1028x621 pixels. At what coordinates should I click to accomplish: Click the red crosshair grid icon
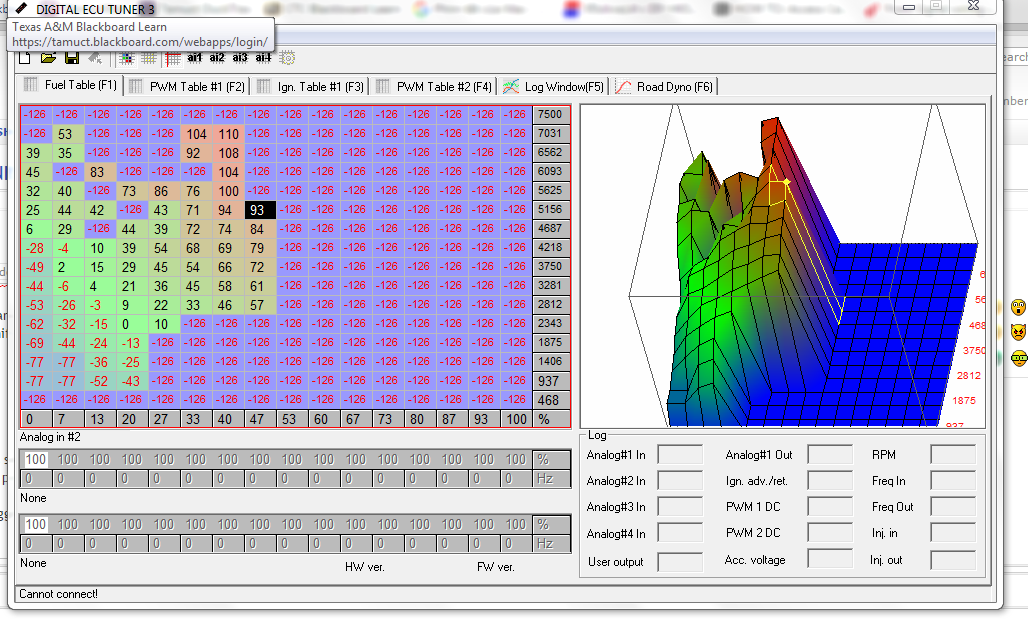[173, 58]
